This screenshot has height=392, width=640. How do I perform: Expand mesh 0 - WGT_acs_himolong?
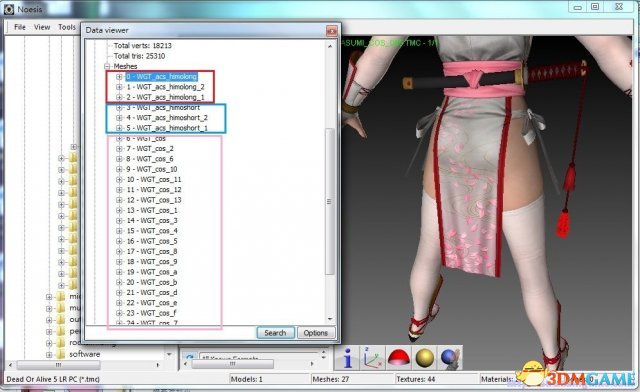119,76
